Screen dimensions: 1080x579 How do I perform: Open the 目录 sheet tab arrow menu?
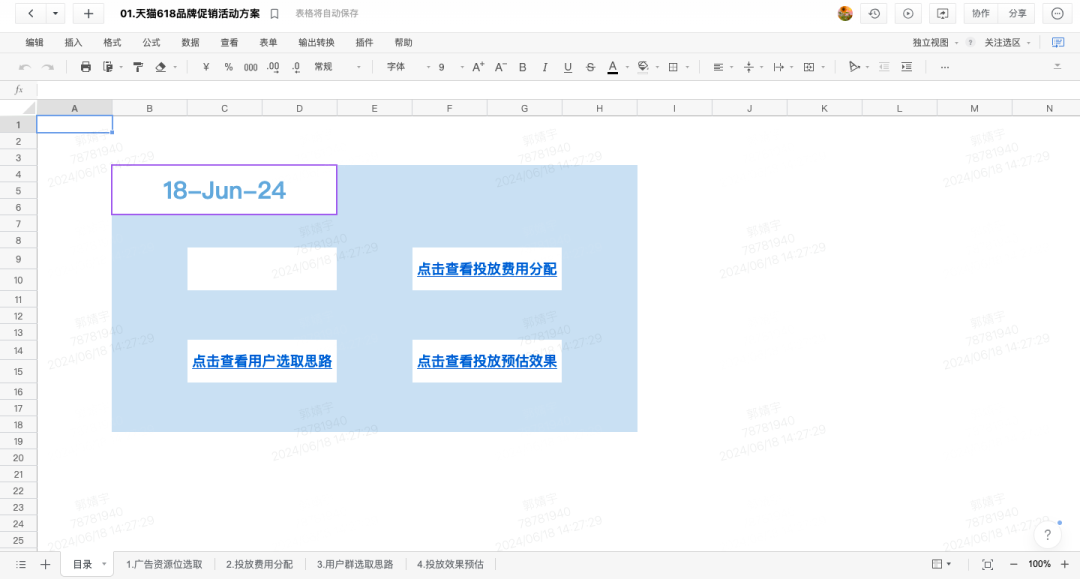tap(104, 565)
